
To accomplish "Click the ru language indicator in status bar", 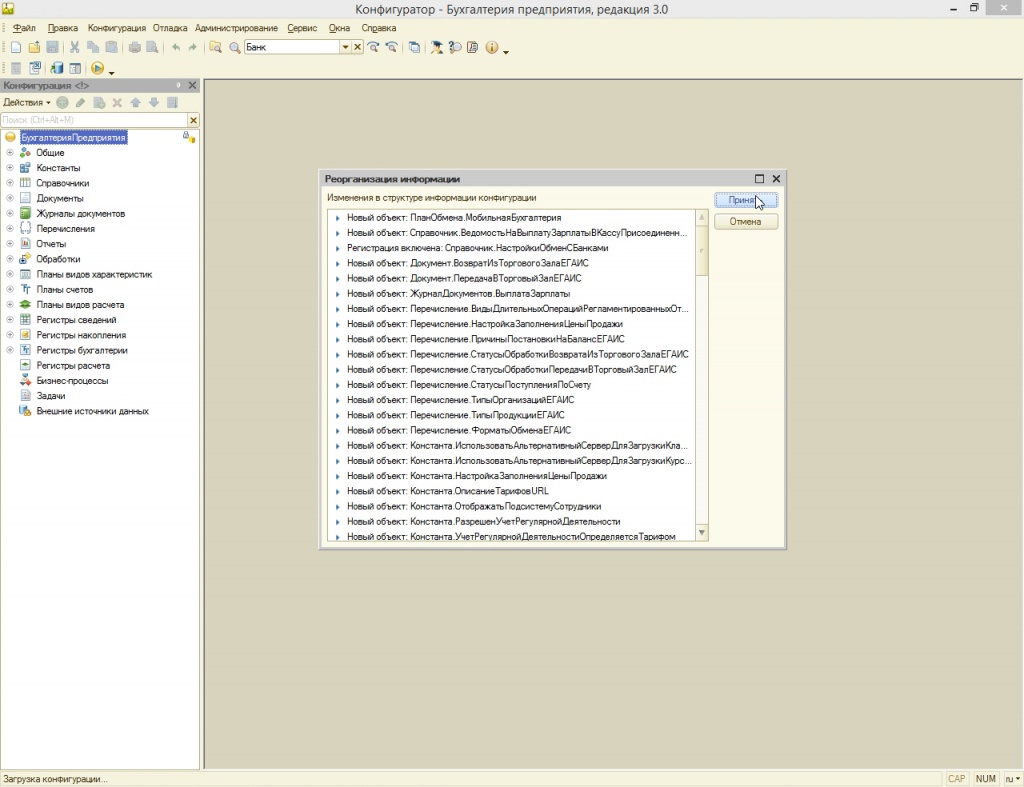I will click(x=1012, y=779).
